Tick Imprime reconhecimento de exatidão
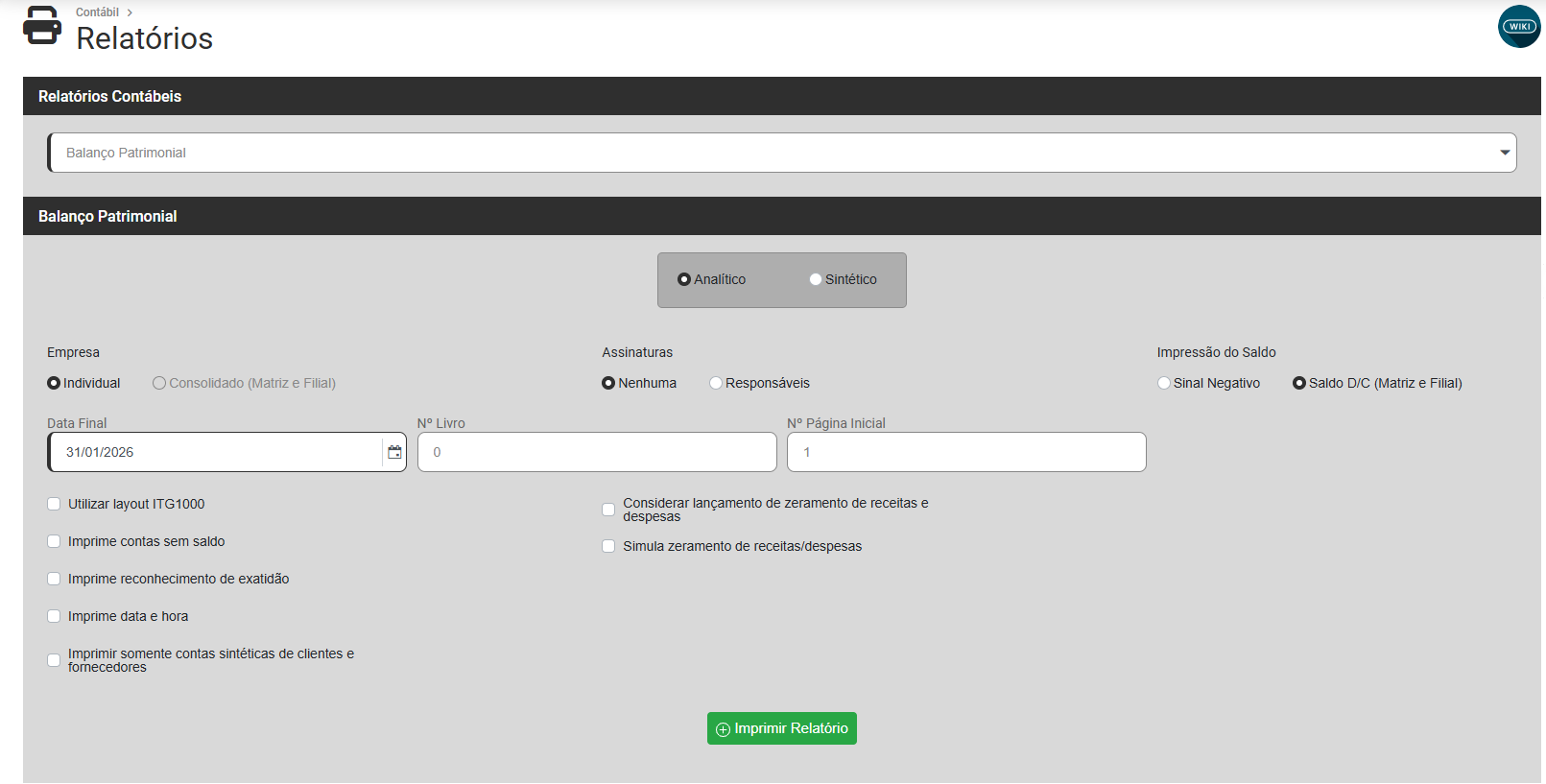 [54, 579]
